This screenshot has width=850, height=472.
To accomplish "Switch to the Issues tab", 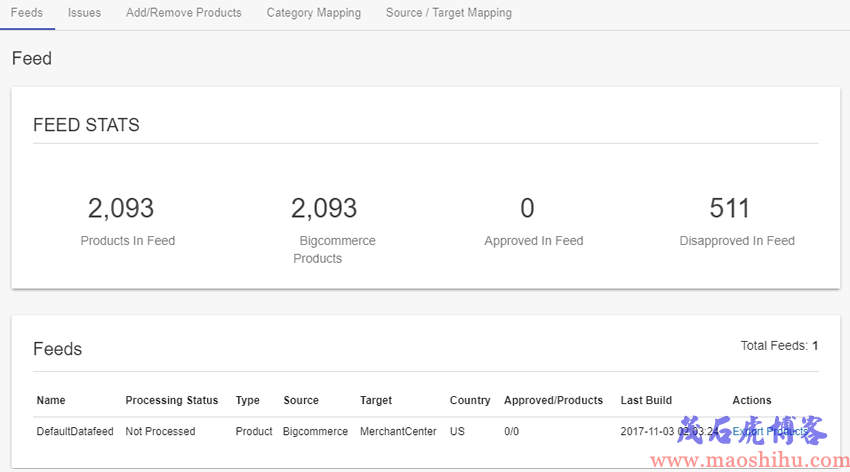I will 84,12.
